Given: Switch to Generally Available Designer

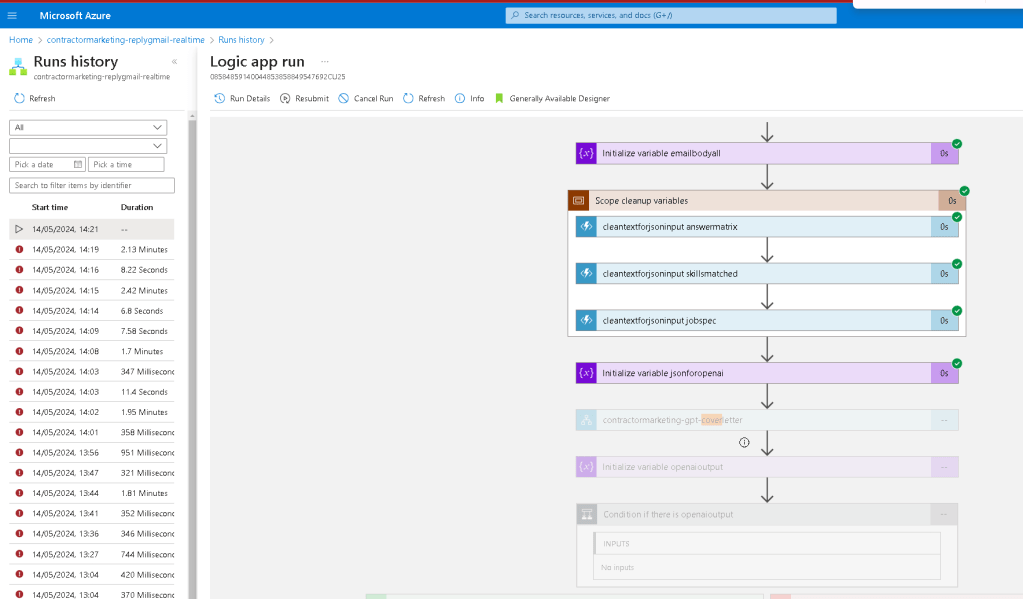Looking at the screenshot, I should [553, 99].
